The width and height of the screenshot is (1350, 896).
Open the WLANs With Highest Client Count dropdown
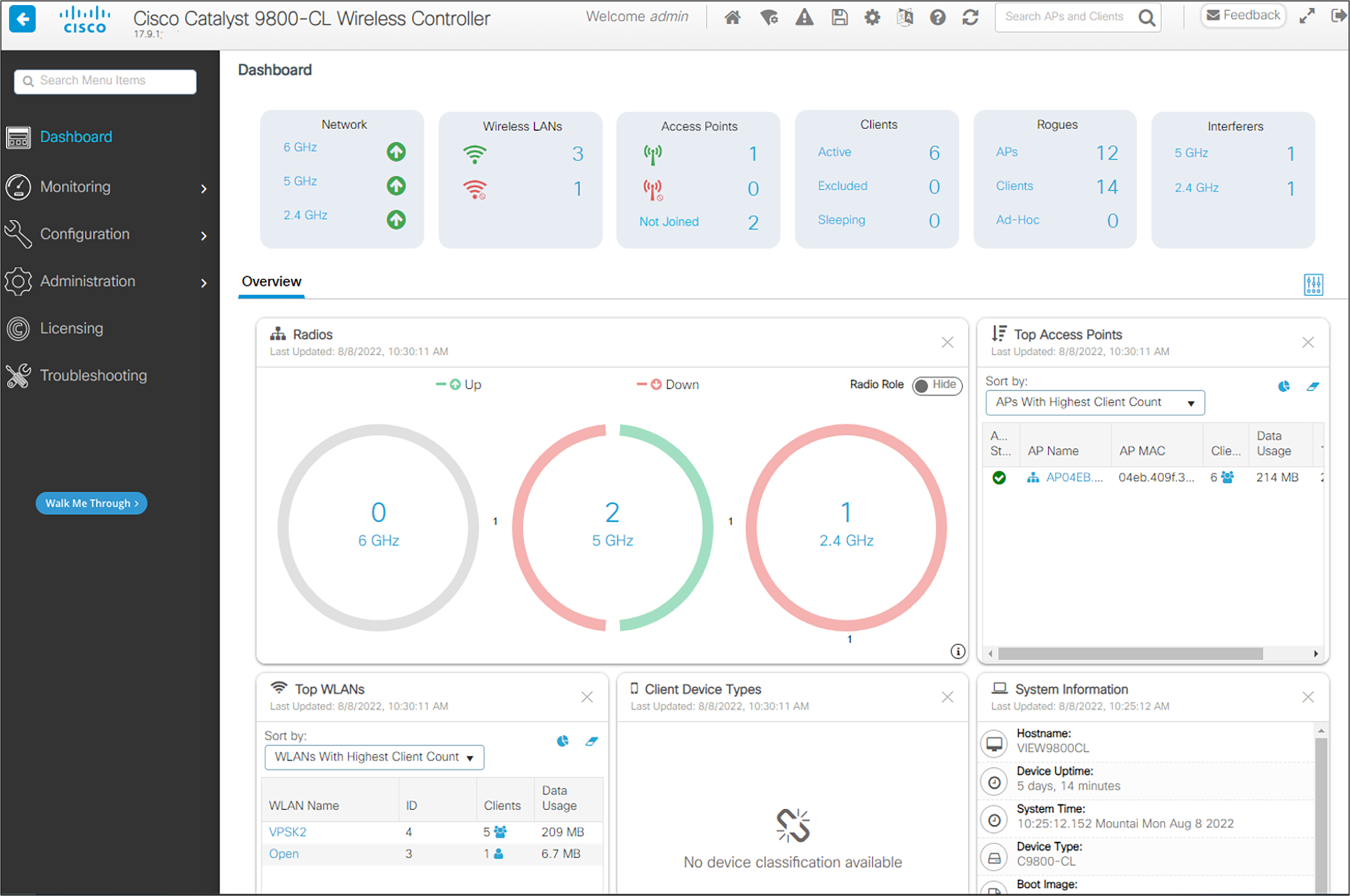click(374, 757)
